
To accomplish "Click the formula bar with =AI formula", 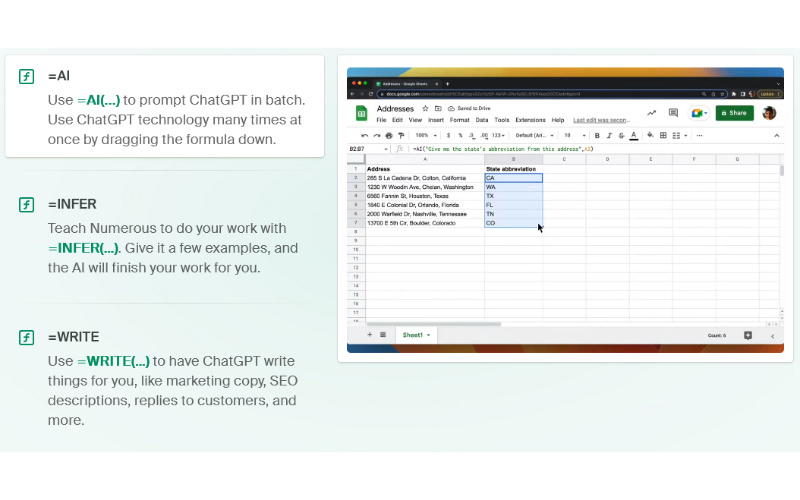I will click(594, 149).
